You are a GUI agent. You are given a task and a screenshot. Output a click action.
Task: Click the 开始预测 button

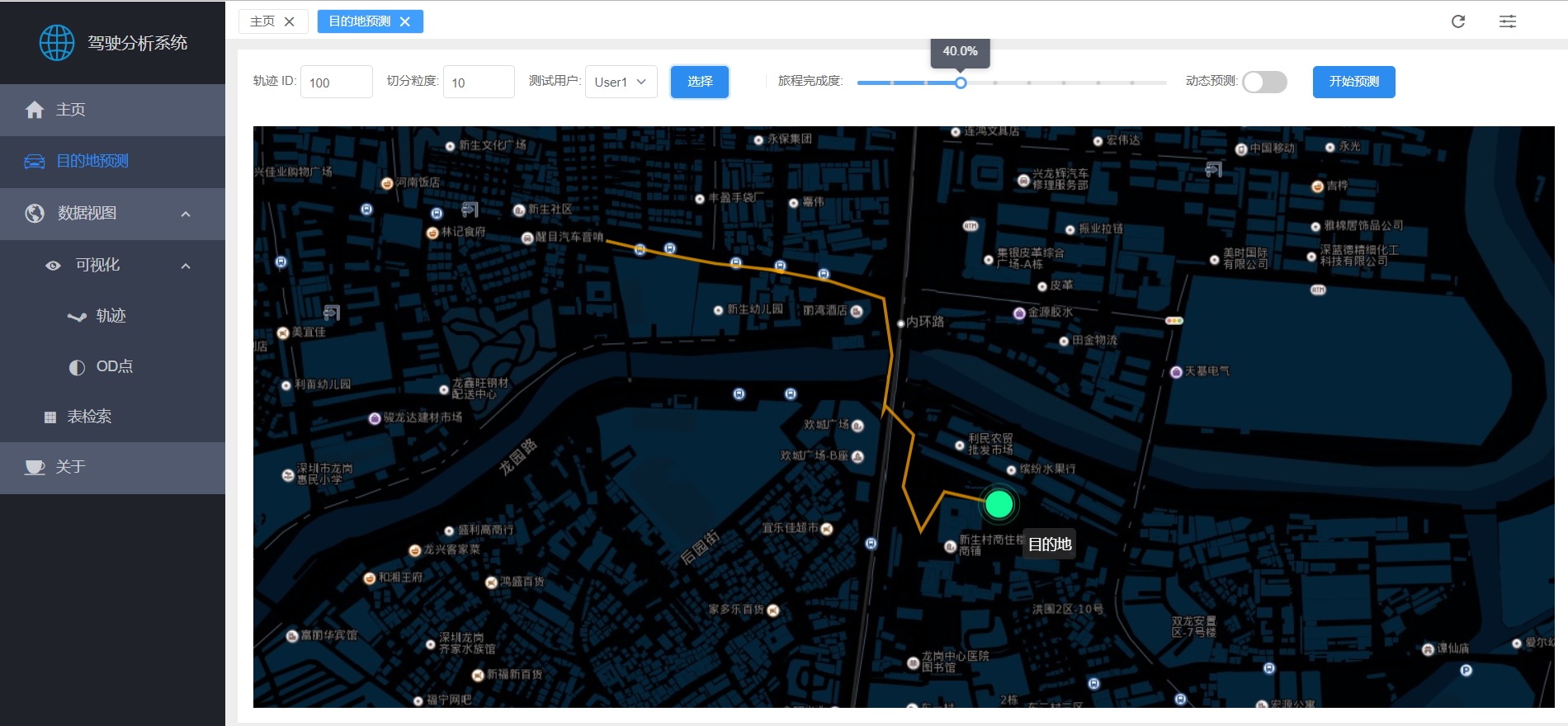pos(1353,82)
